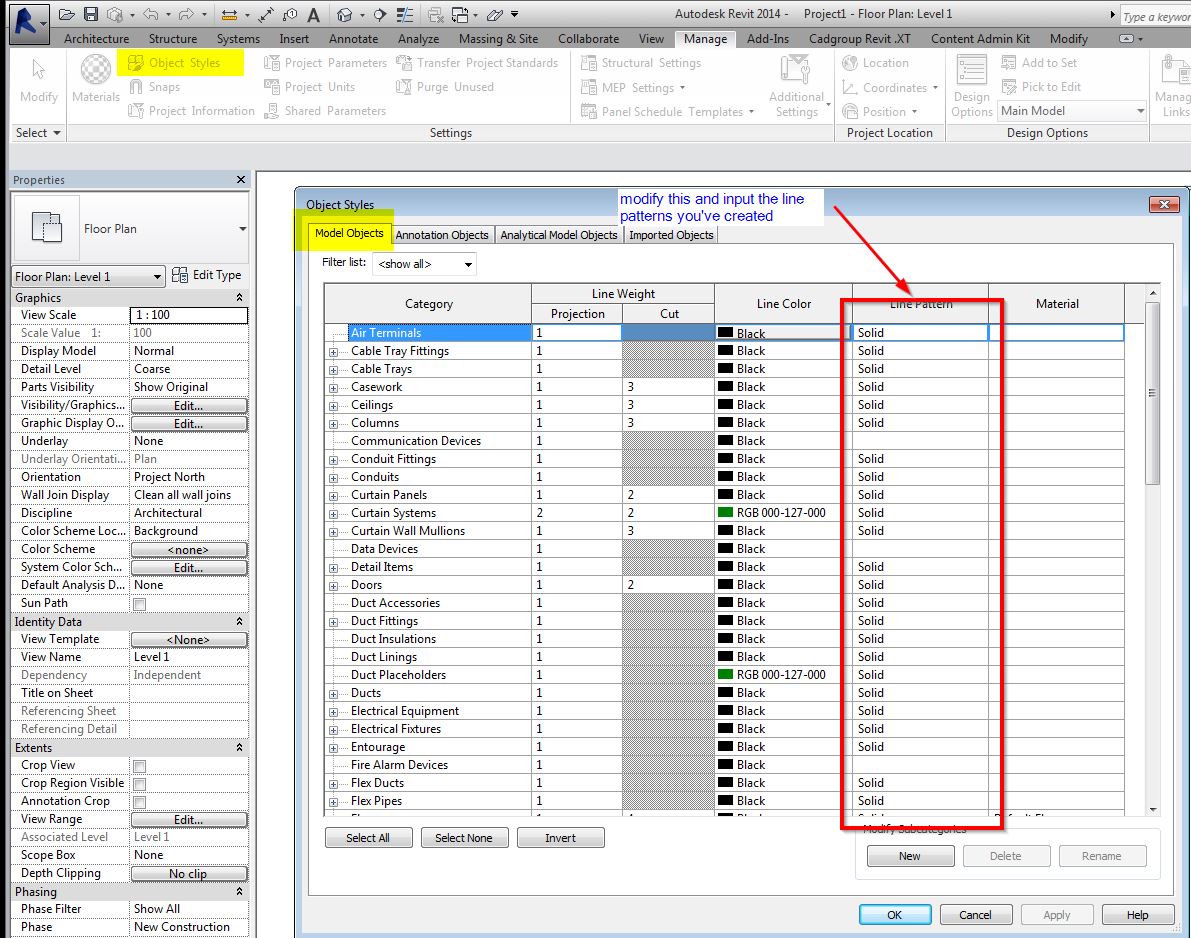Click the Select All button

[368, 838]
